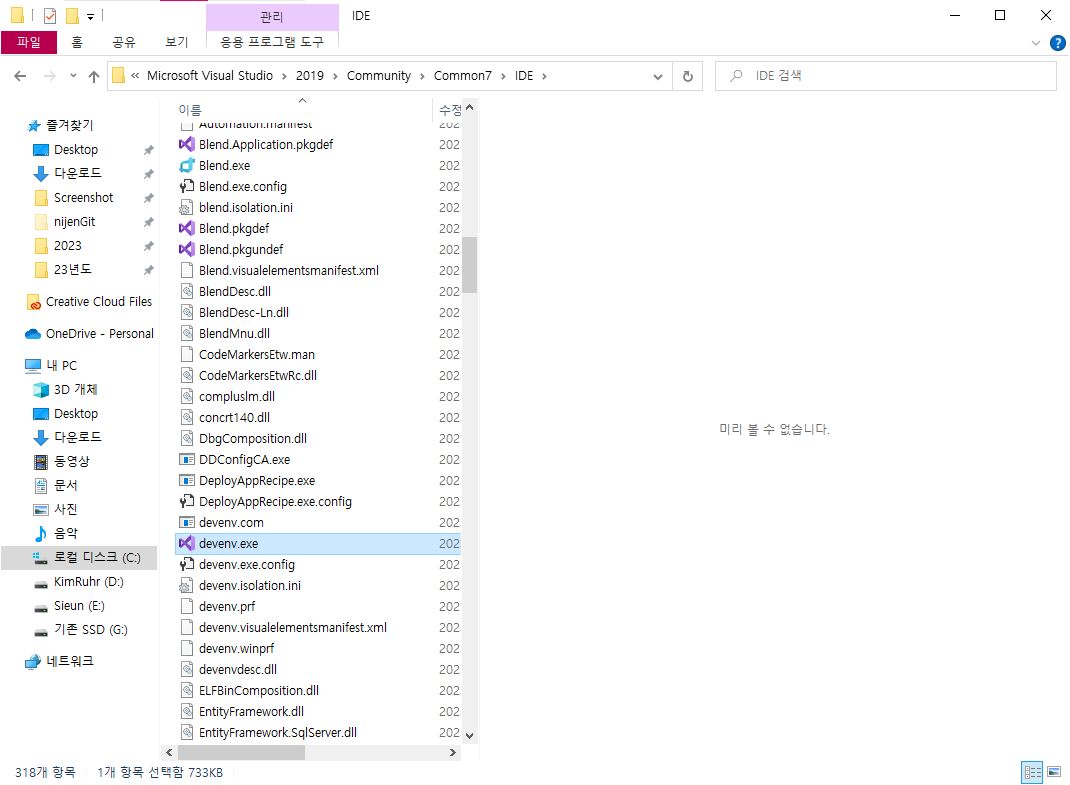Click Community in the address path

point(379,76)
